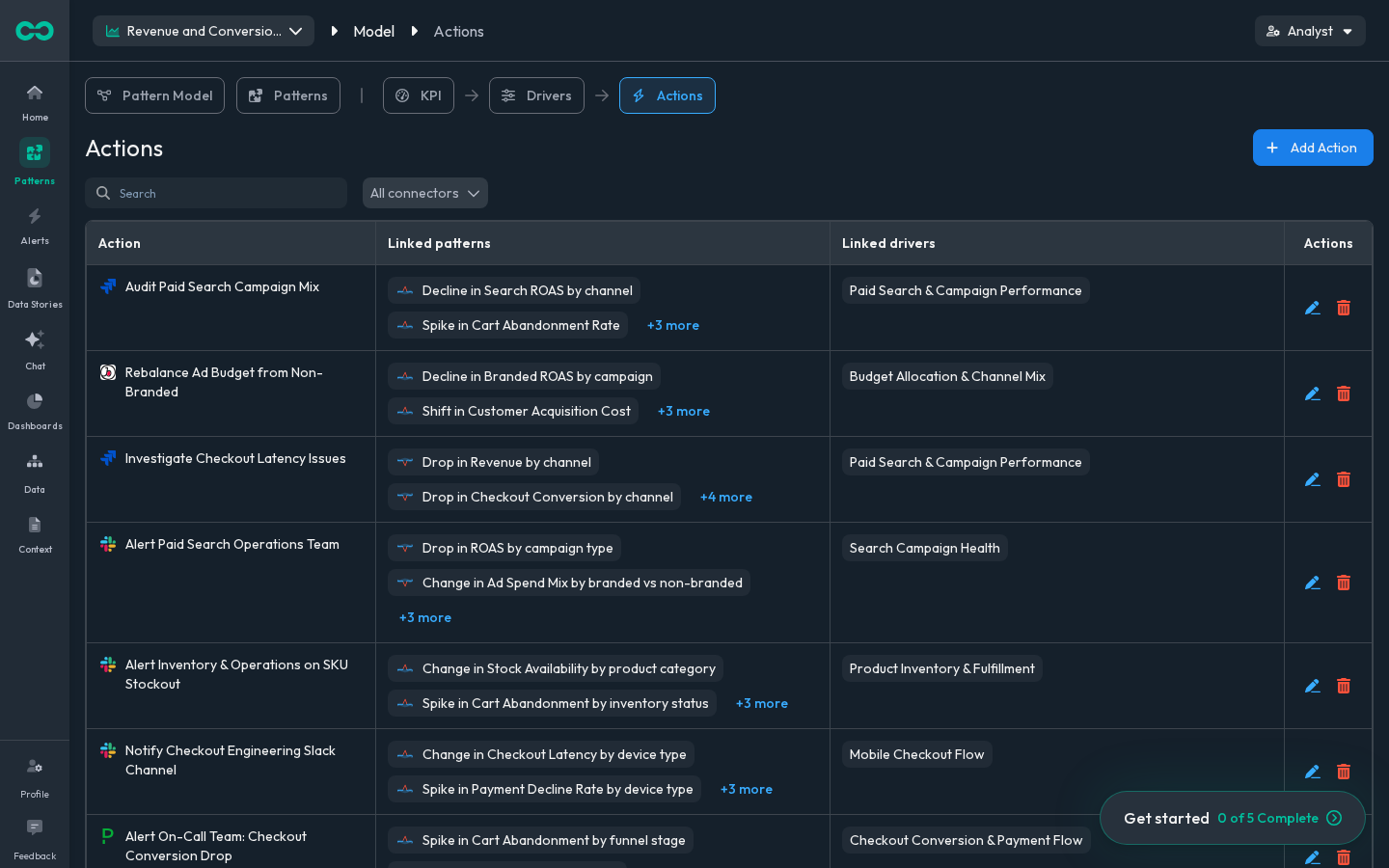The image size is (1389, 868).
Task: Delete the Investigate Checkout Latency Issues action
Action: coord(1344,479)
